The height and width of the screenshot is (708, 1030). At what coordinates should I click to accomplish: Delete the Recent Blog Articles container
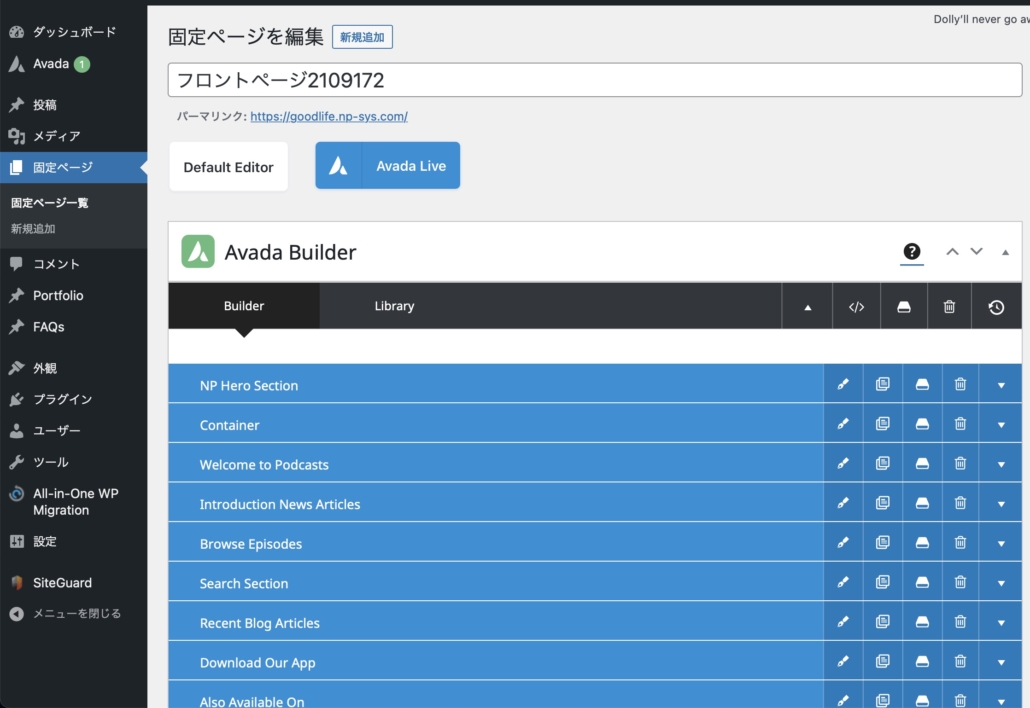[960, 621]
